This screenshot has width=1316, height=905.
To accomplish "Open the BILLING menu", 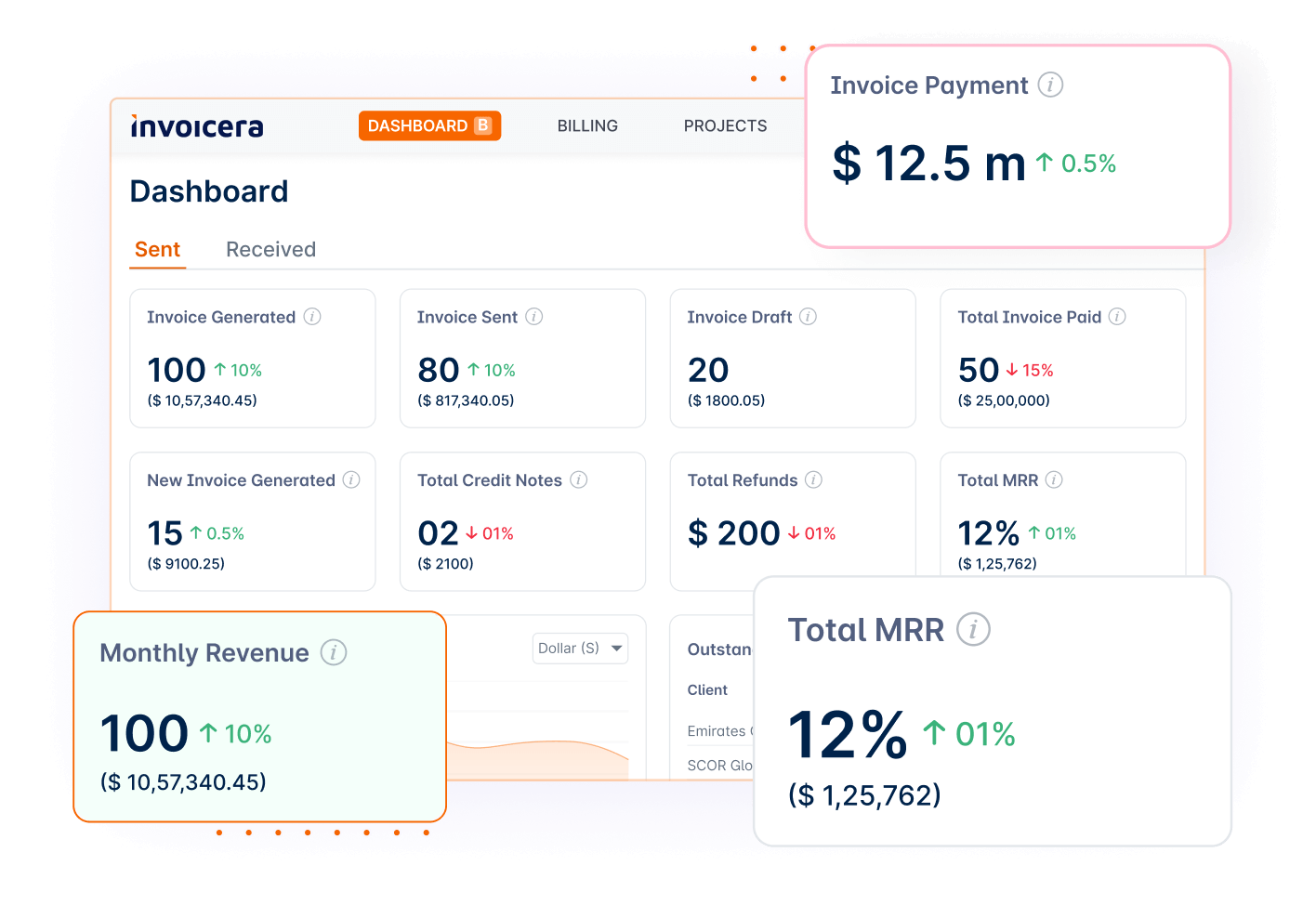I will [x=587, y=125].
